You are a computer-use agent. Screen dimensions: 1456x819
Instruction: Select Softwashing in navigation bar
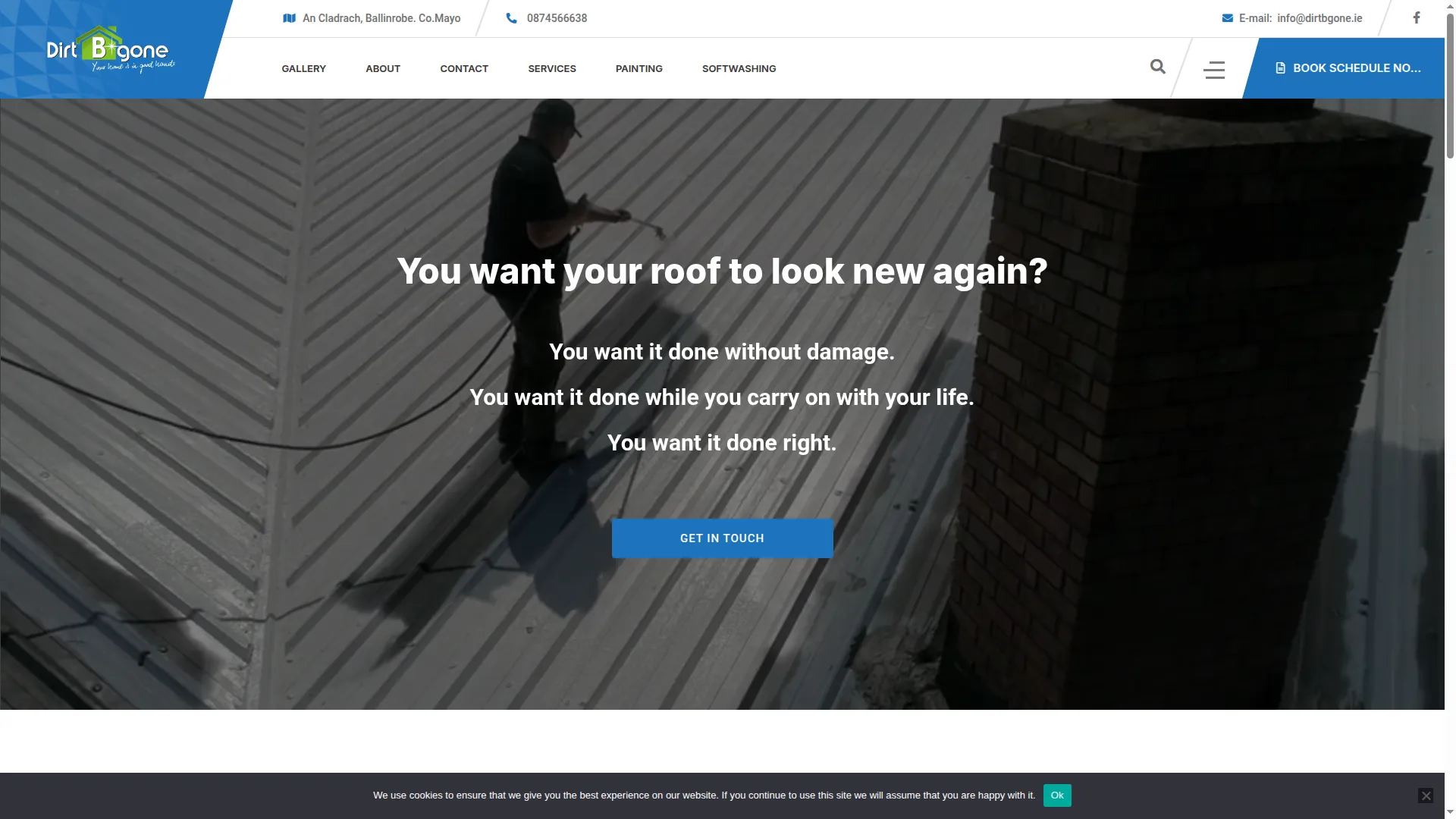(x=739, y=68)
